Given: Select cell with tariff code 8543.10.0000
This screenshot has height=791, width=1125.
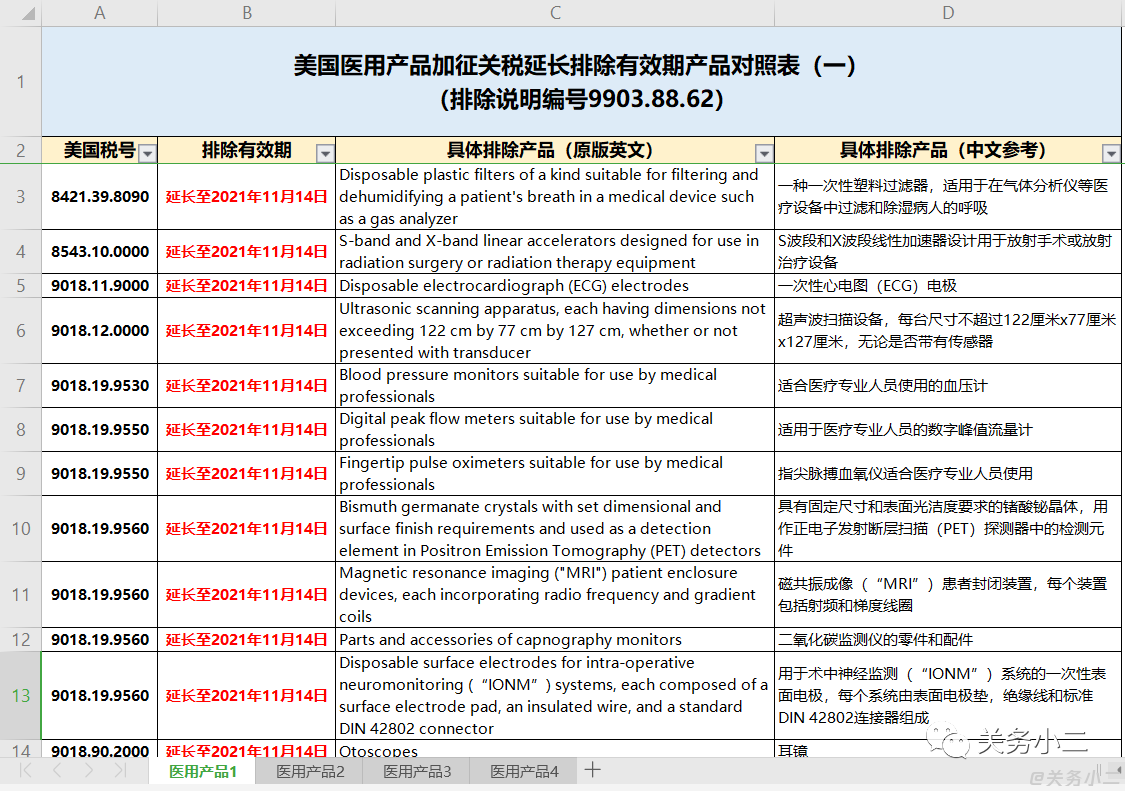Looking at the screenshot, I should coord(100,251).
